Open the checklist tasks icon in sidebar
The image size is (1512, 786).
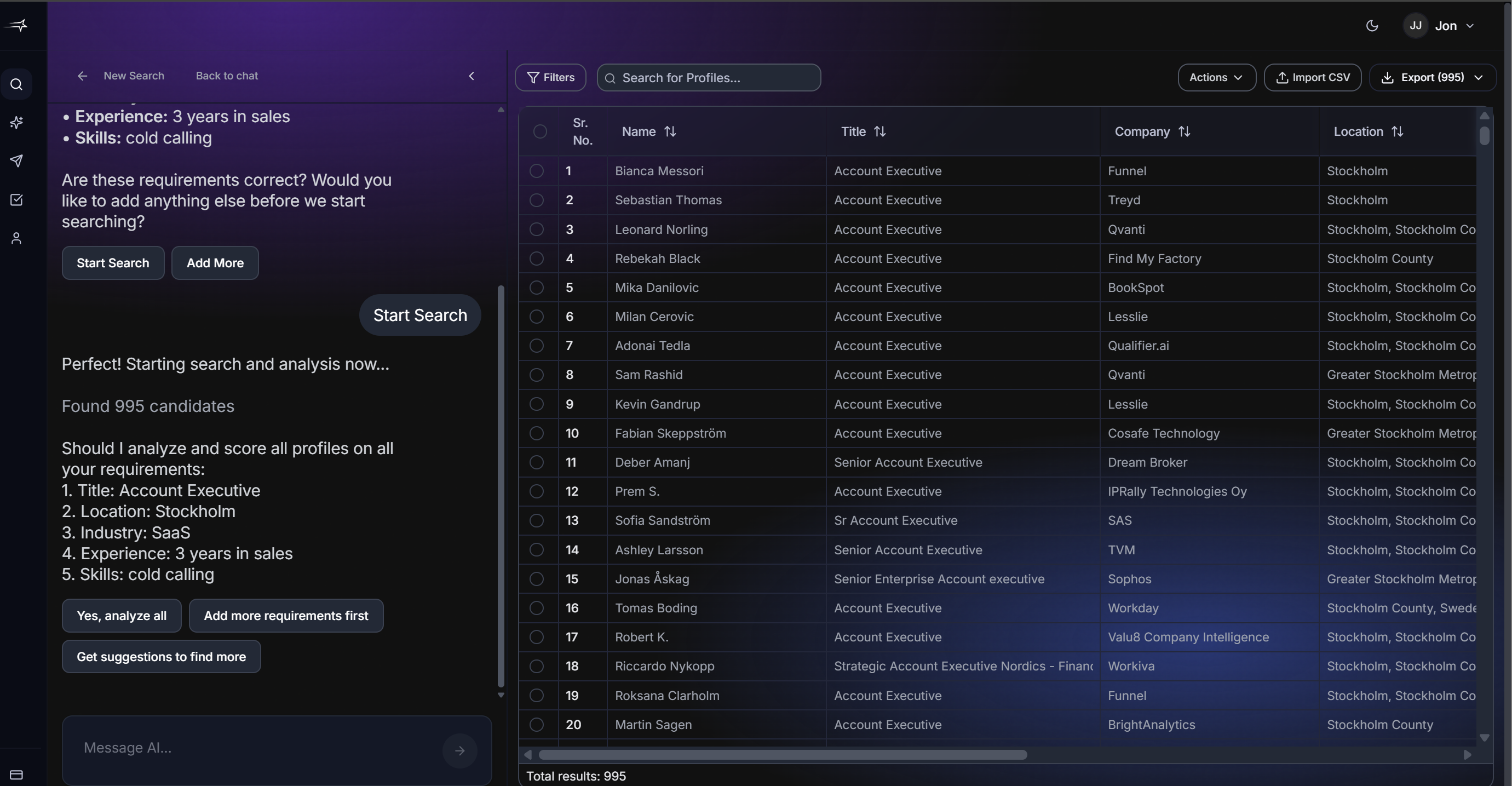(16, 199)
